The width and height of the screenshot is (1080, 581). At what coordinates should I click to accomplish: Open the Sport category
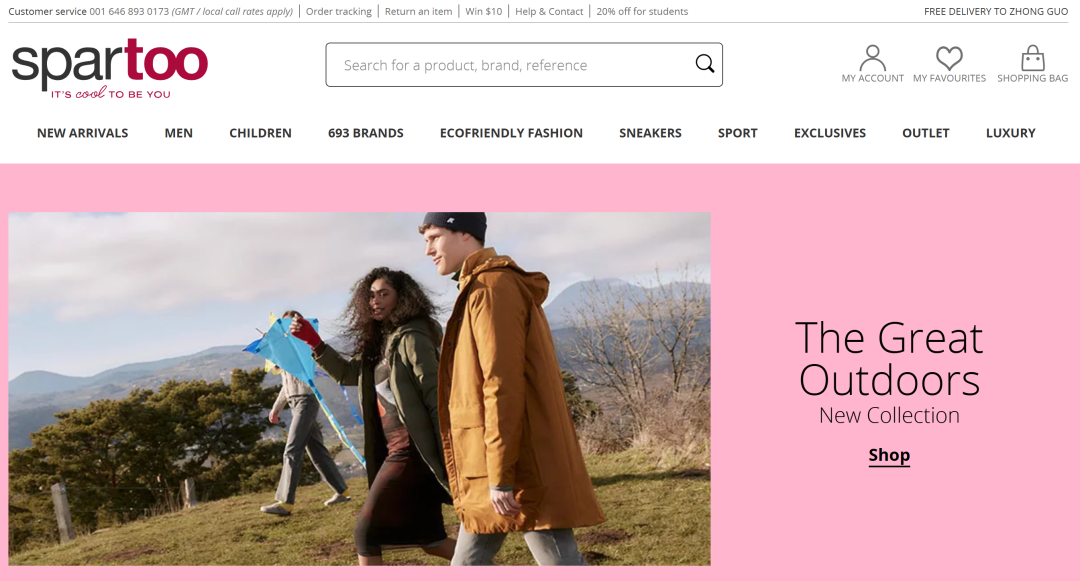[x=738, y=133]
